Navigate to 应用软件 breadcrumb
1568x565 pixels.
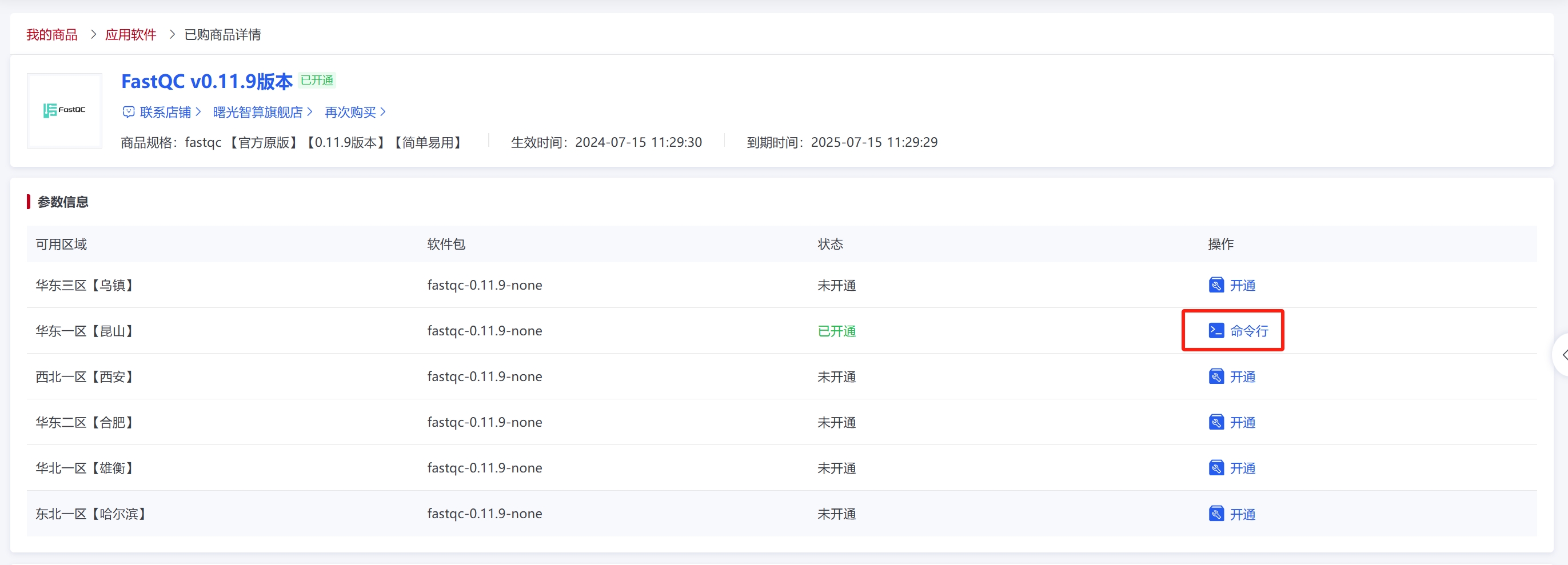(x=130, y=35)
